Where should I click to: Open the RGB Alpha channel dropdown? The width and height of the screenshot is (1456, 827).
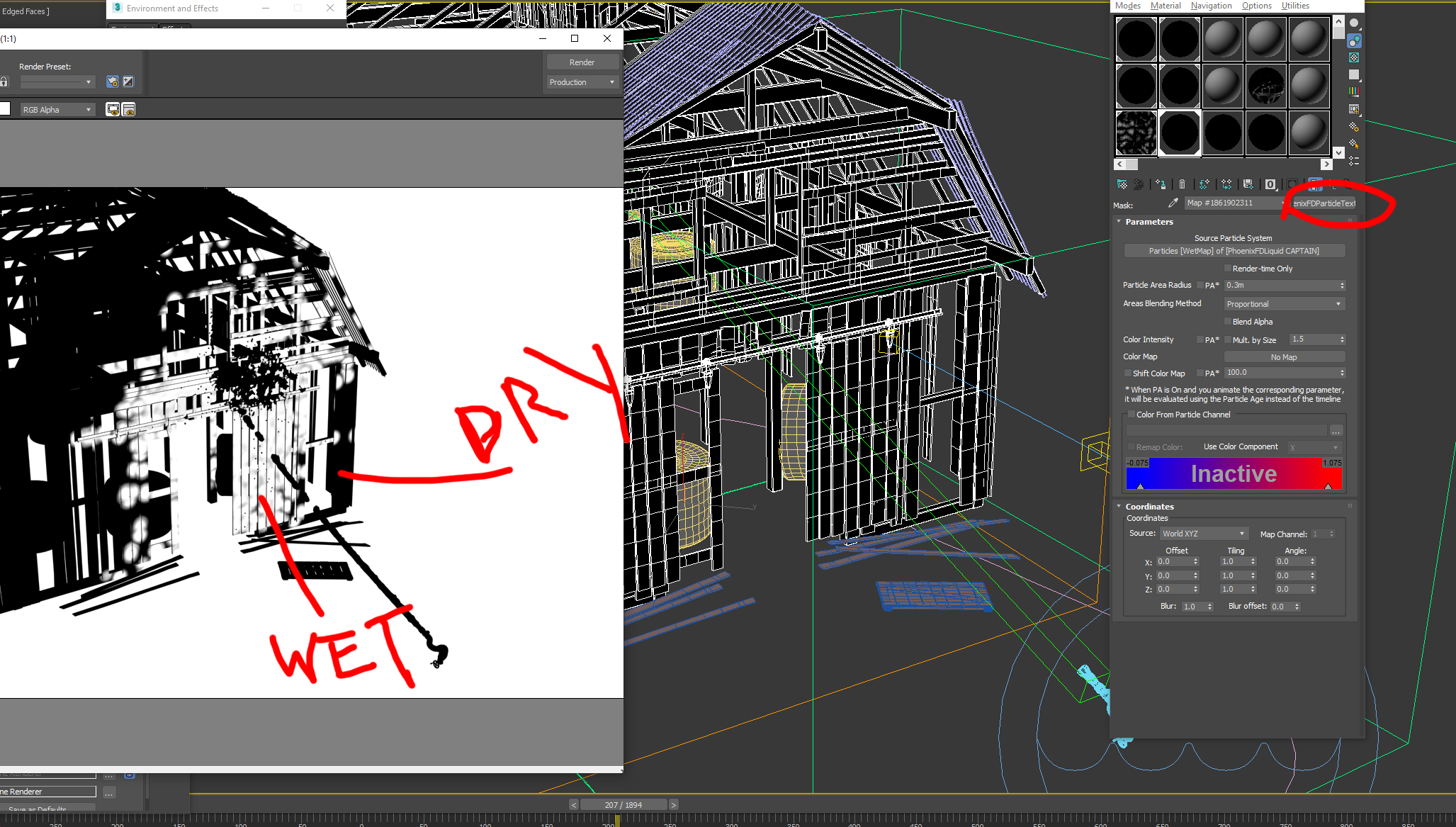coord(57,110)
